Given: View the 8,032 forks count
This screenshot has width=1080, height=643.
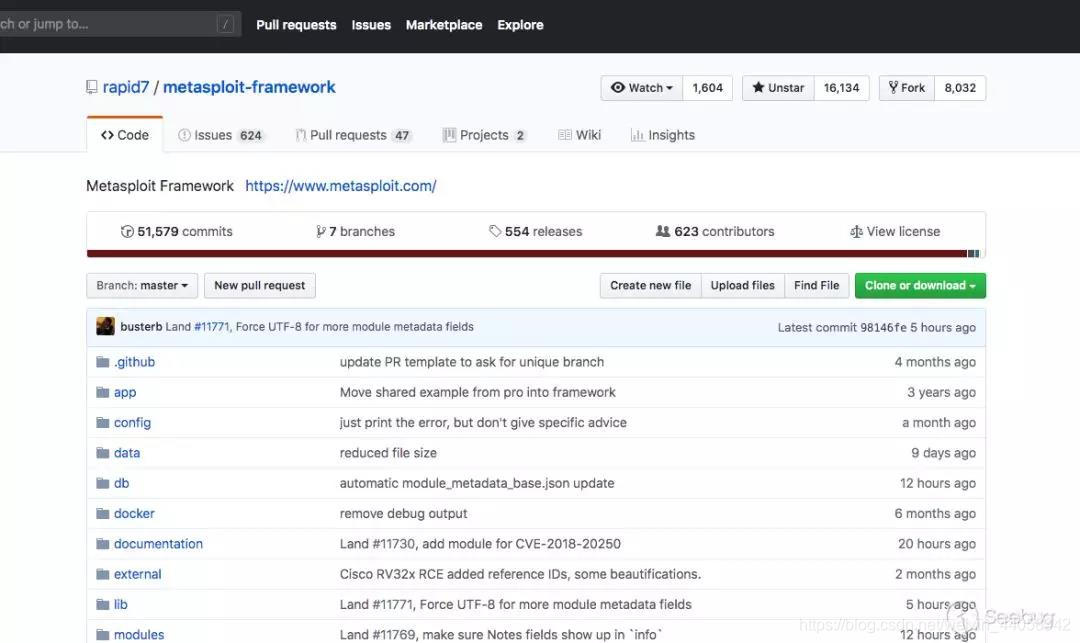Looking at the screenshot, I should tap(960, 88).
